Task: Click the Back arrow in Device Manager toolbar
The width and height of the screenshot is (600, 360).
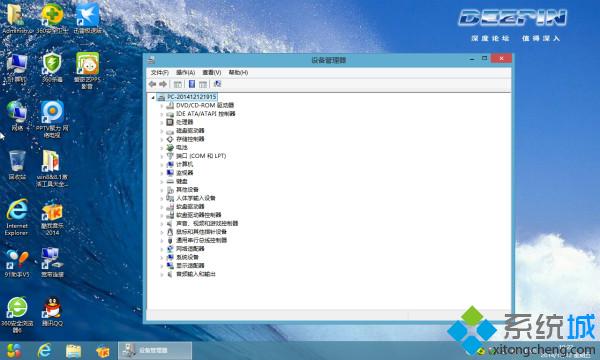Action: tap(152, 84)
